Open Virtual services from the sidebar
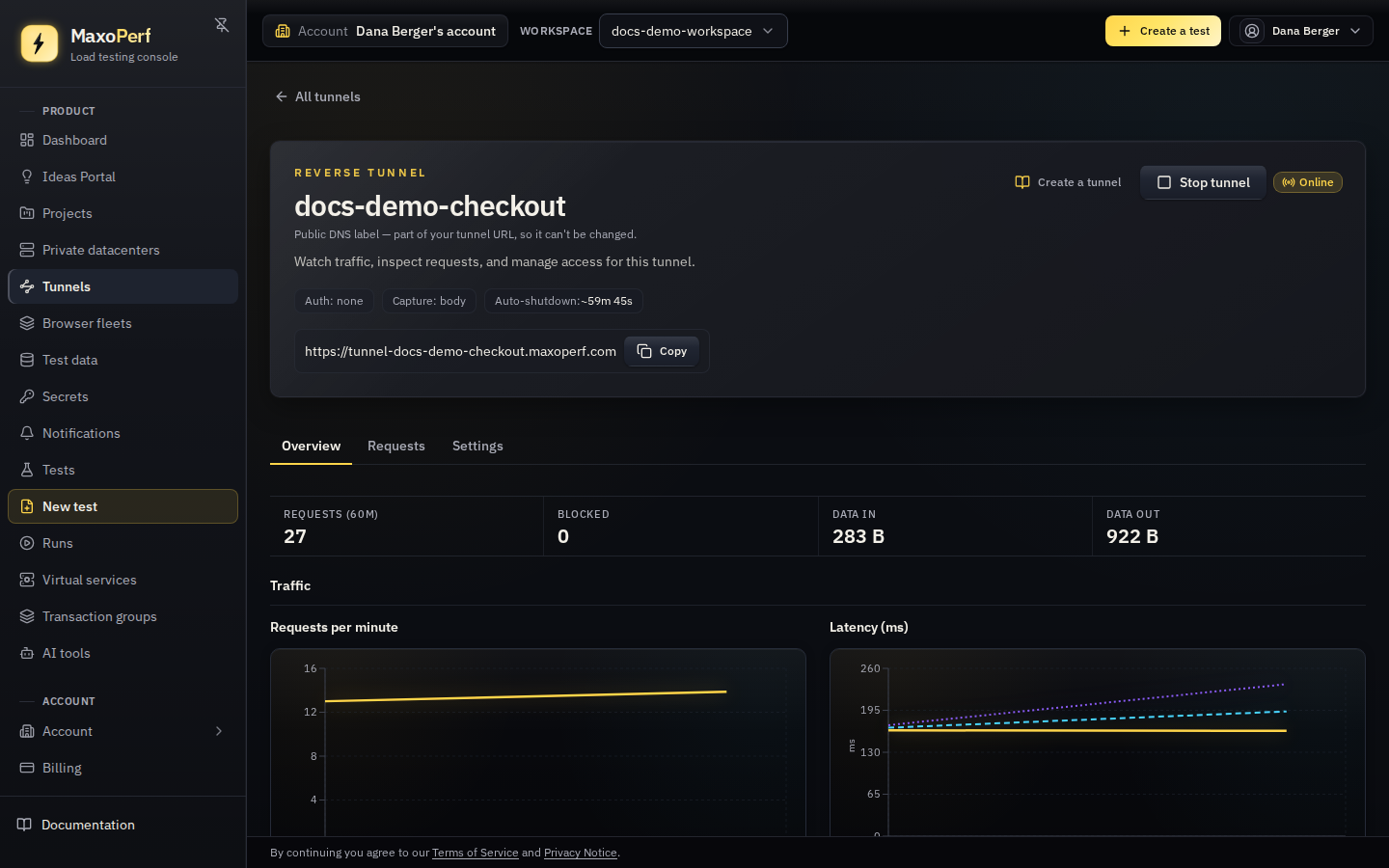 (123, 580)
